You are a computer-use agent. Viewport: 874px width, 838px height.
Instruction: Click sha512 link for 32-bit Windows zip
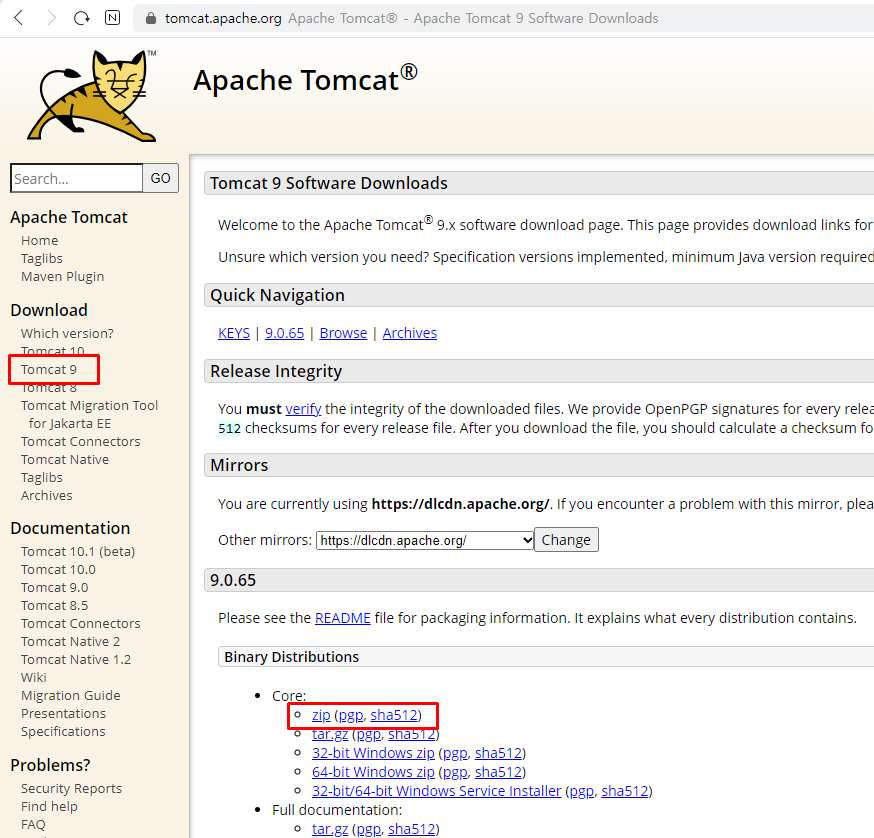498,753
